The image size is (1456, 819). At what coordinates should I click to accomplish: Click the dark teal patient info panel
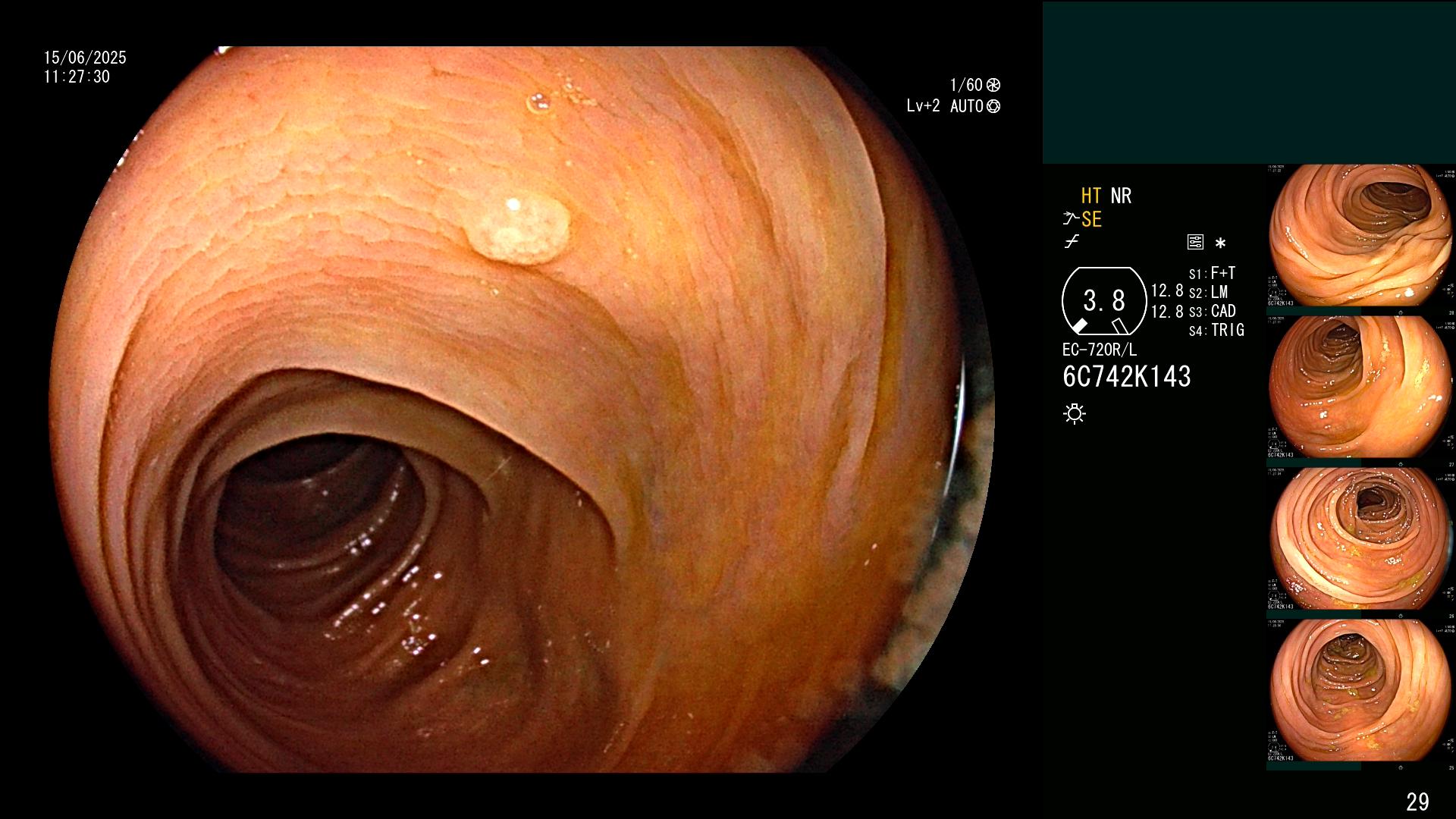(x=1249, y=83)
